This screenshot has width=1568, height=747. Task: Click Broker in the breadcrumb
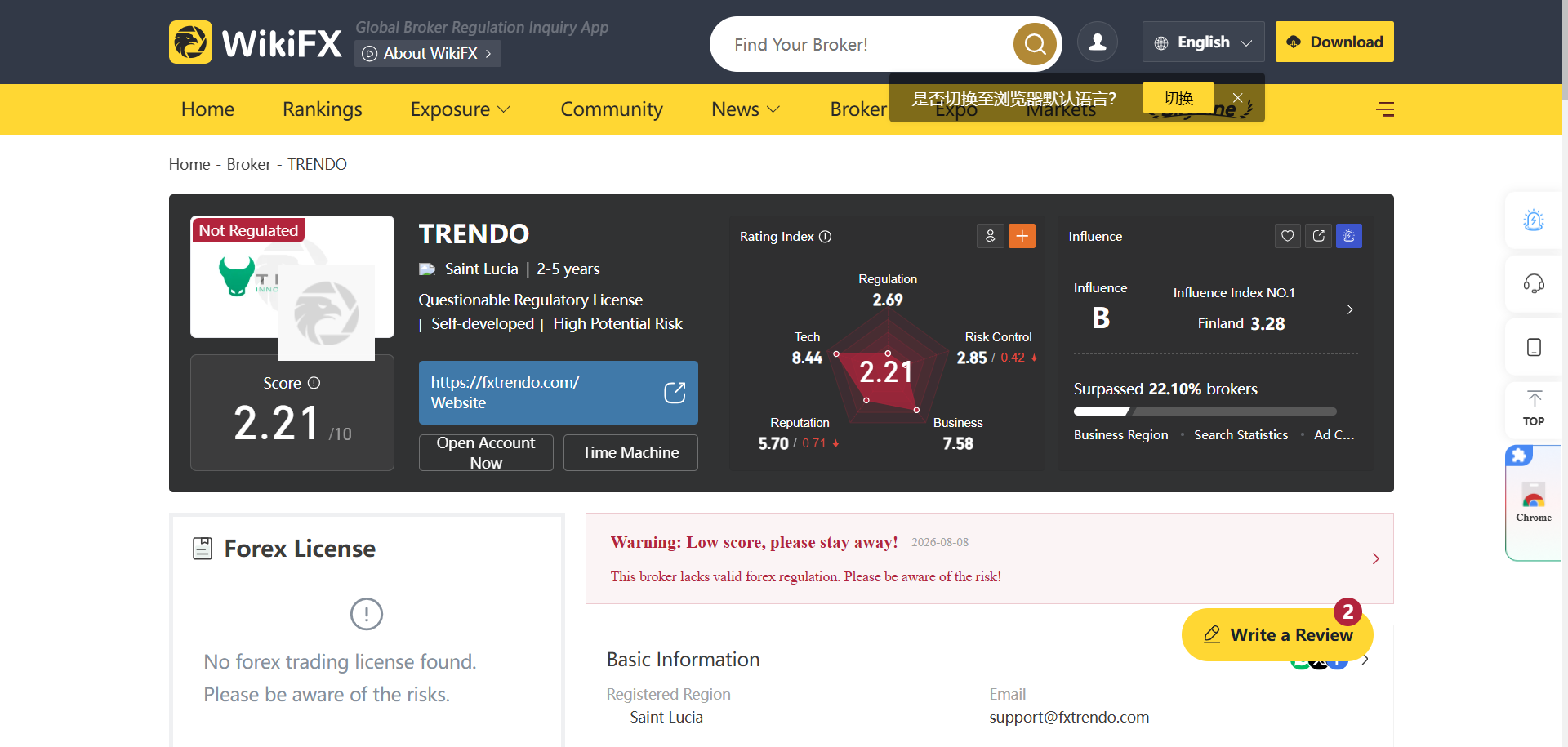pyautogui.click(x=248, y=164)
